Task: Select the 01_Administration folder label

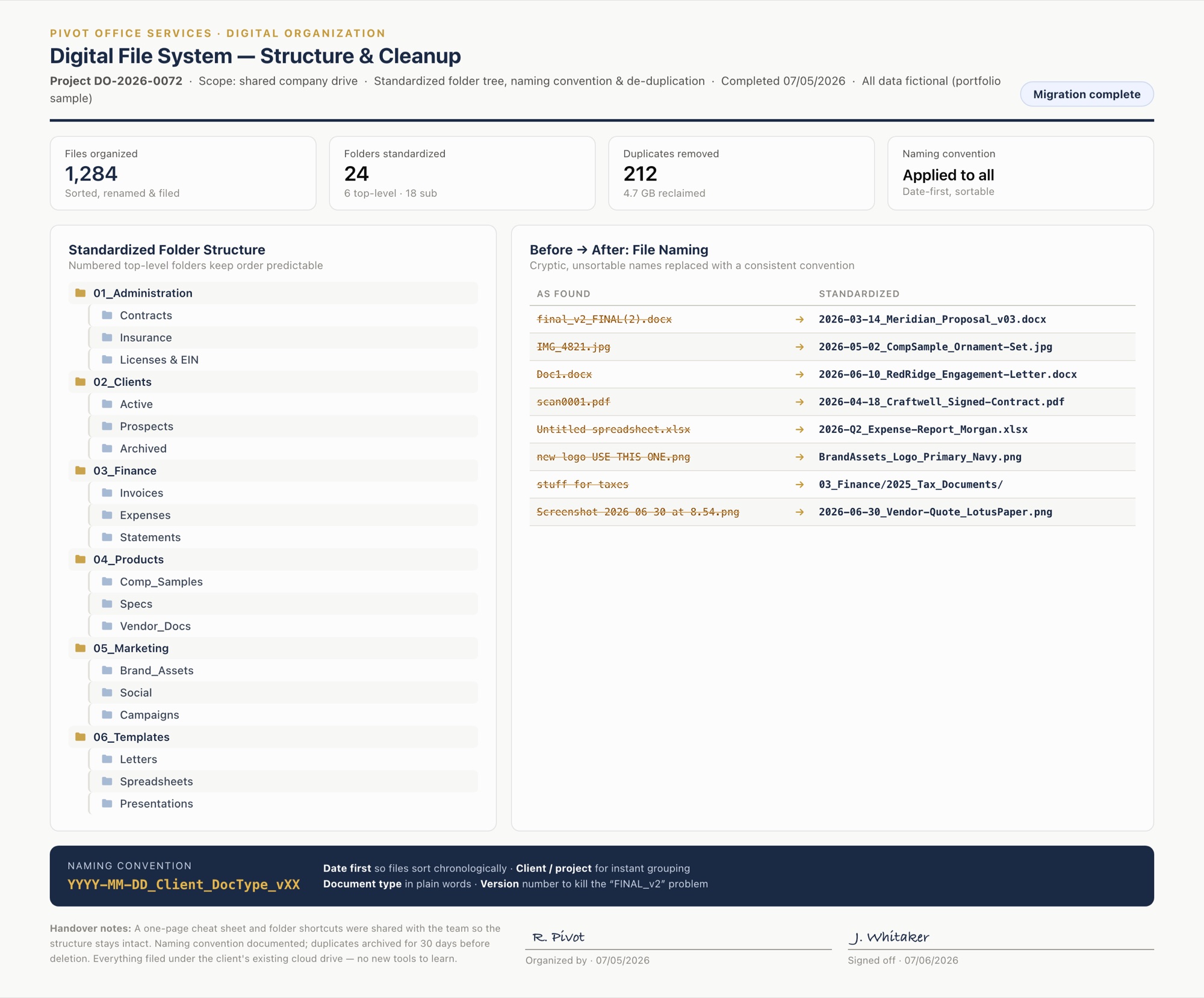Action: point(143,293)
